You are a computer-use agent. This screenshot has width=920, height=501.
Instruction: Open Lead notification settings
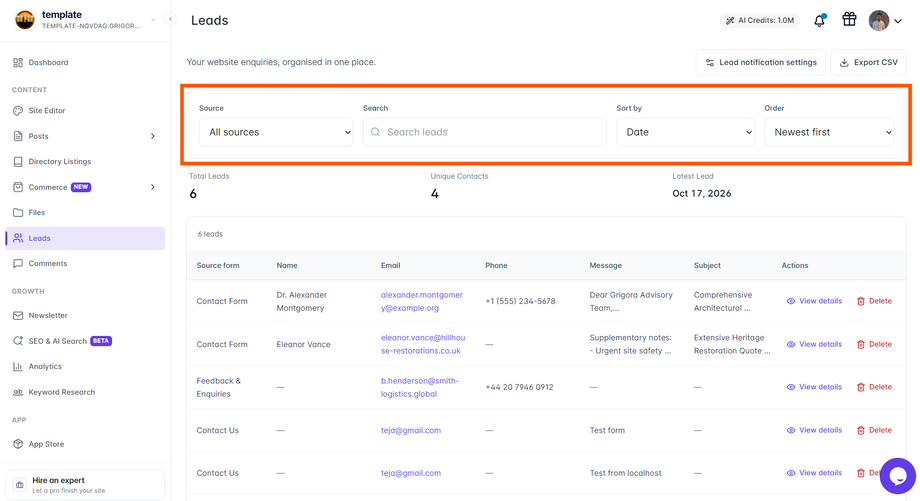760,62
